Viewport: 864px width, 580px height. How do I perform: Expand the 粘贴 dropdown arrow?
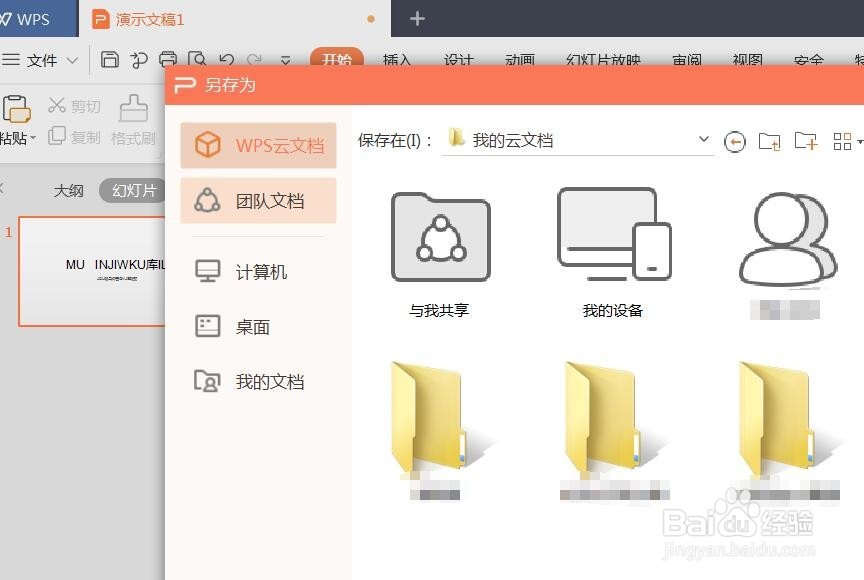click(33, 138)
